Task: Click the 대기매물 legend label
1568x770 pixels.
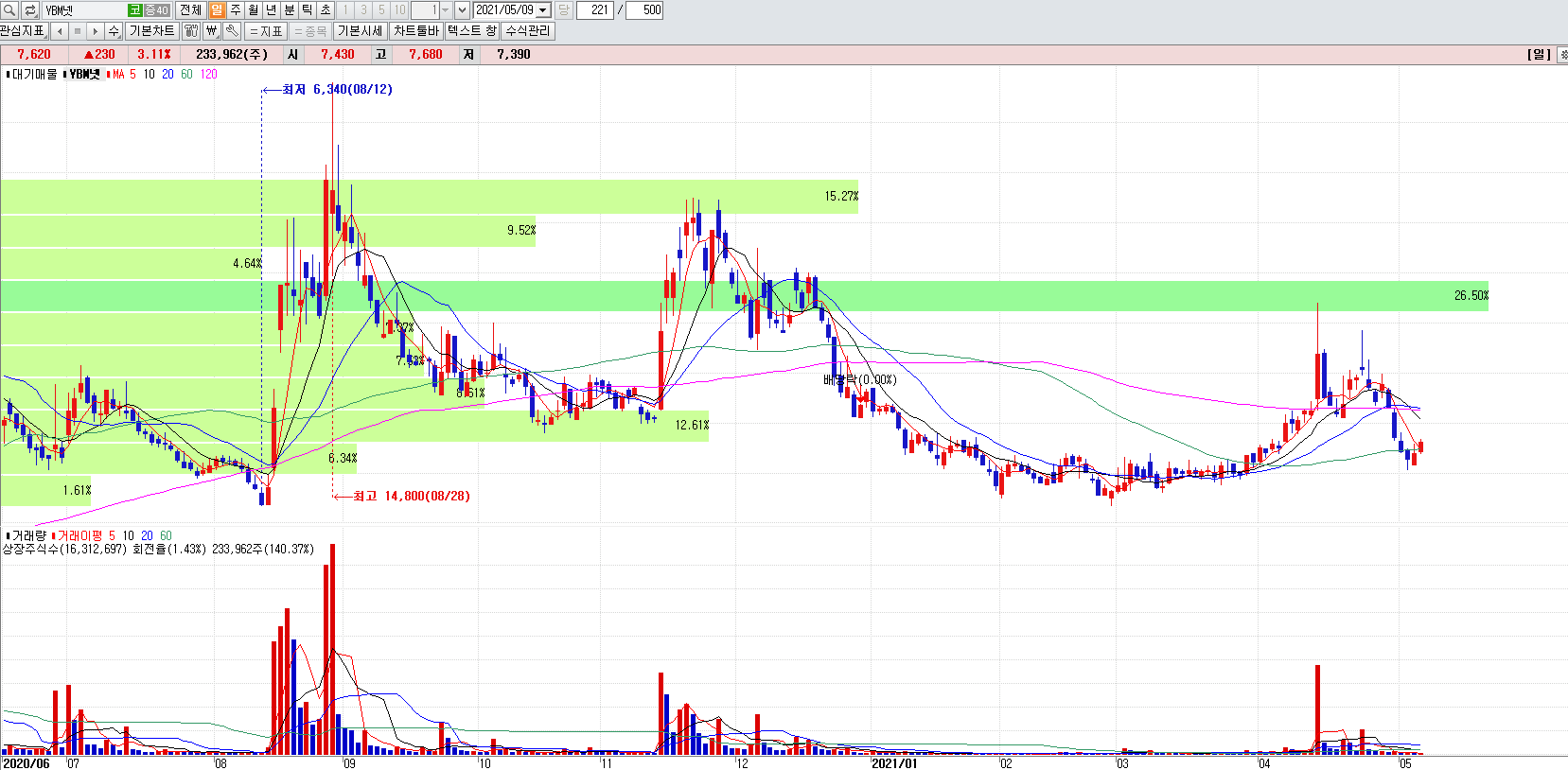Action: [34, 74]
